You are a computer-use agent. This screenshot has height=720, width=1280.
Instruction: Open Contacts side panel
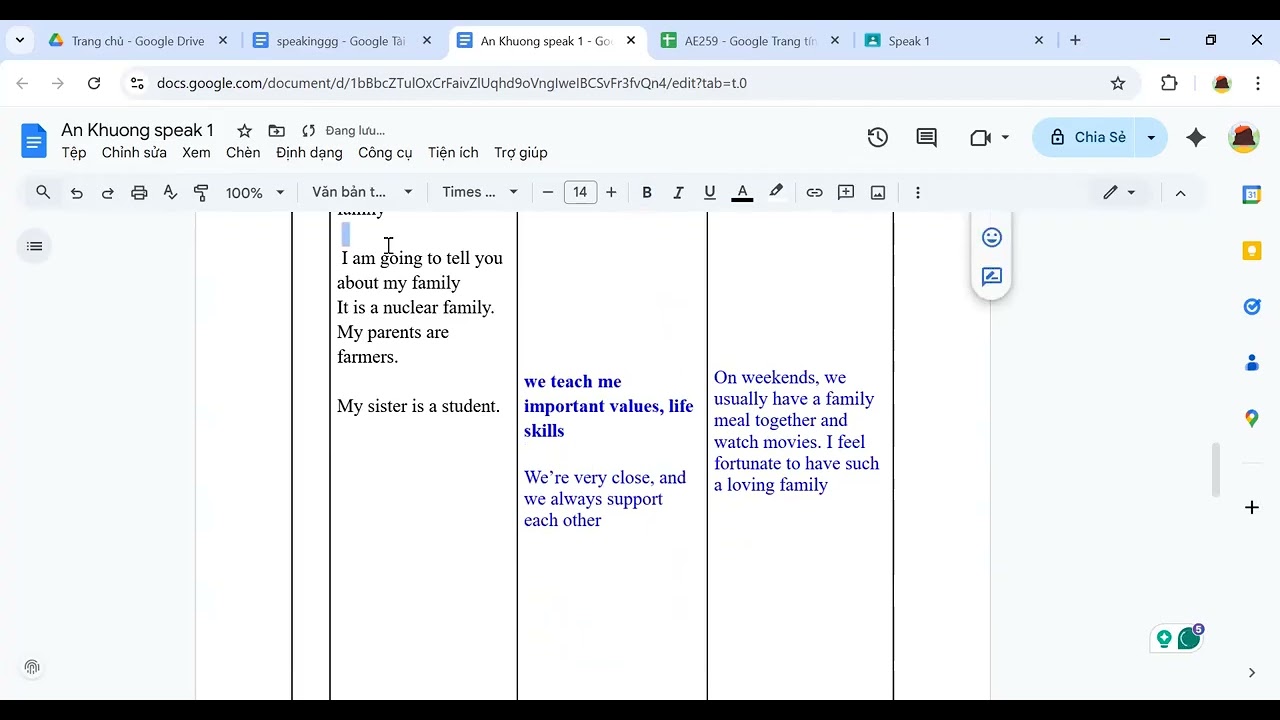[x=1252, y=363]
